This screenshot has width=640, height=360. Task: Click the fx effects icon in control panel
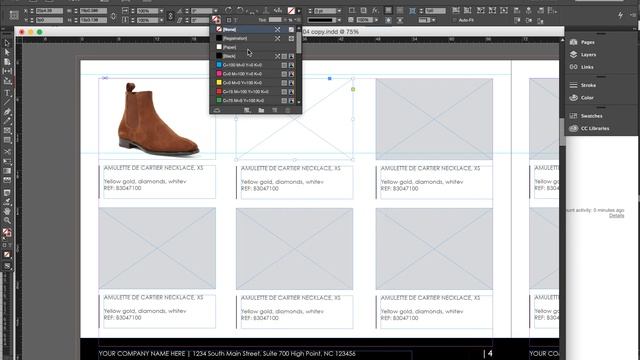[375, 10]
